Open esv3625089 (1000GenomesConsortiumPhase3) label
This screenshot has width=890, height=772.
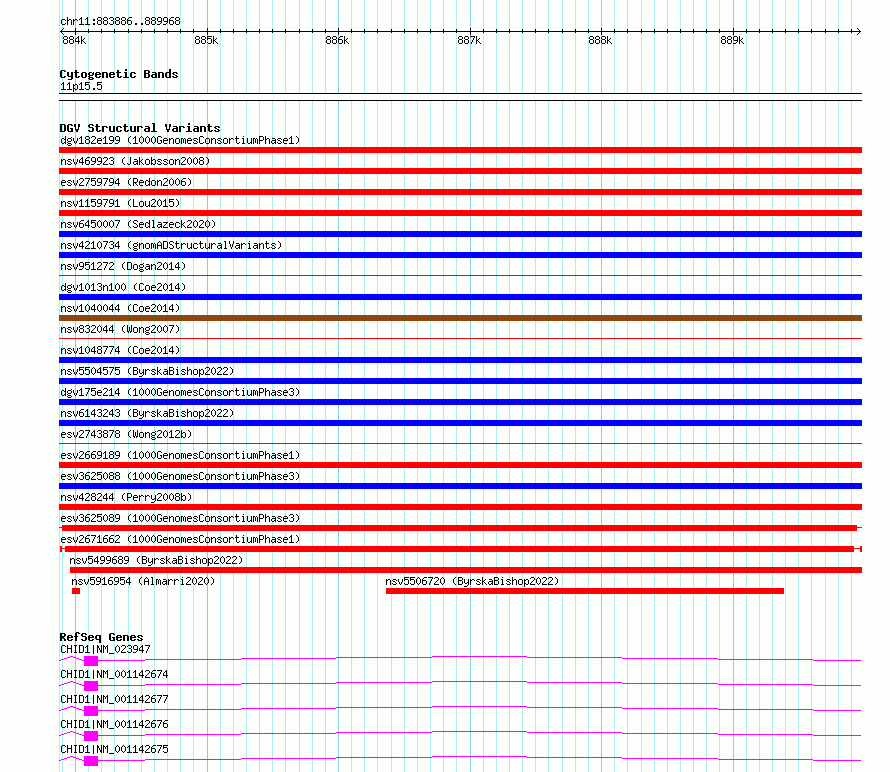[x=180, y=518]
